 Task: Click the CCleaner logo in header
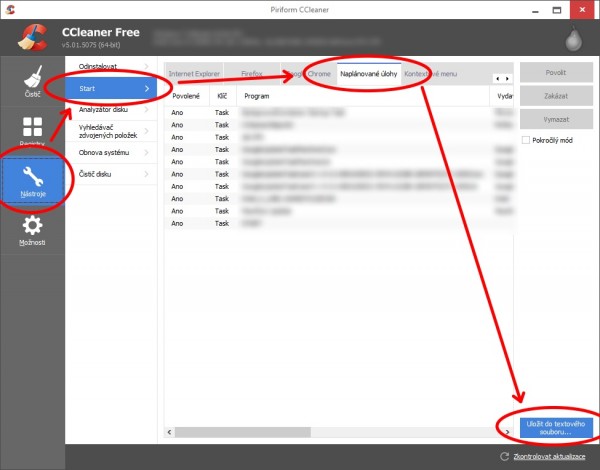tap(33, 36)
